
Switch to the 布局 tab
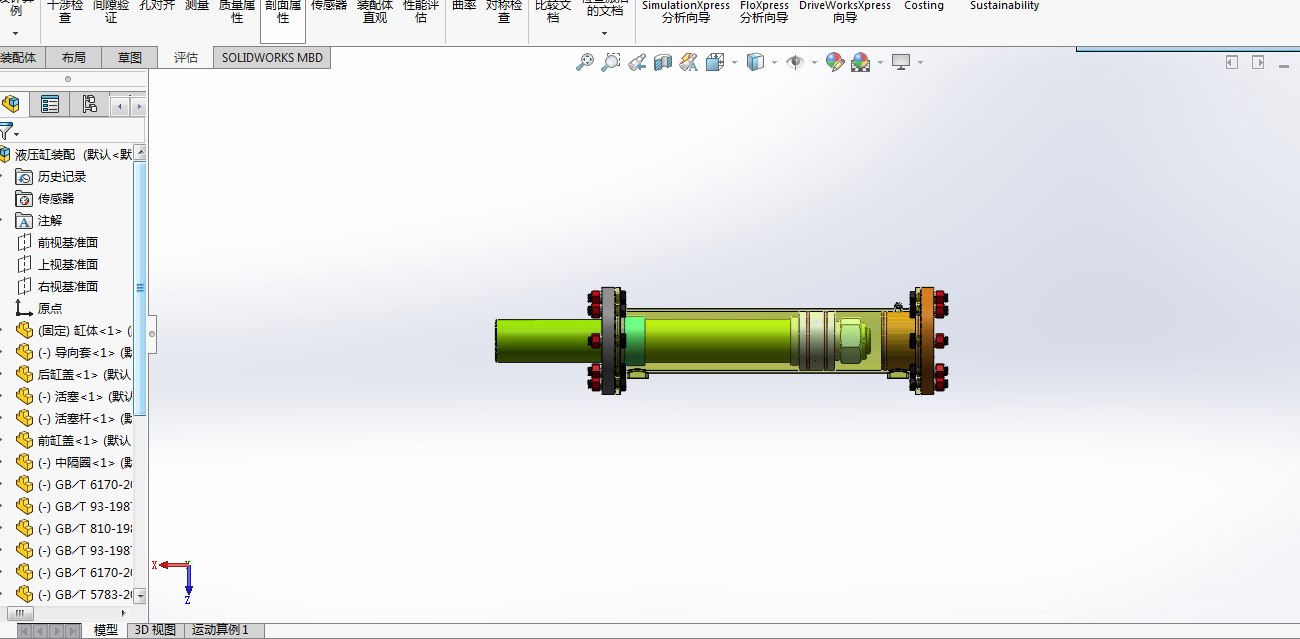click(73, 58)
